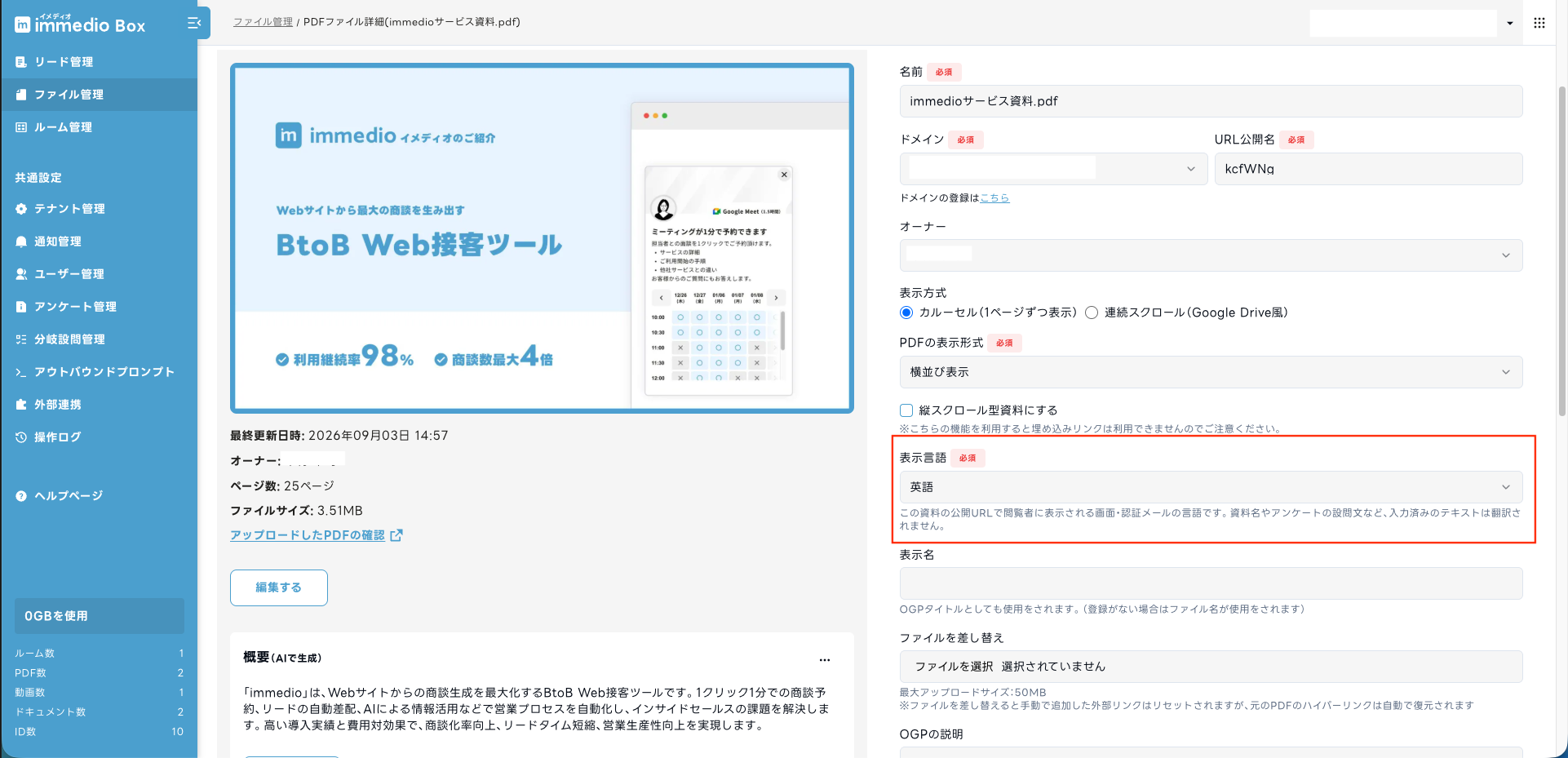Click the PDF preview thumbnail
The image size is (1568, 758).
pos(542,238)
